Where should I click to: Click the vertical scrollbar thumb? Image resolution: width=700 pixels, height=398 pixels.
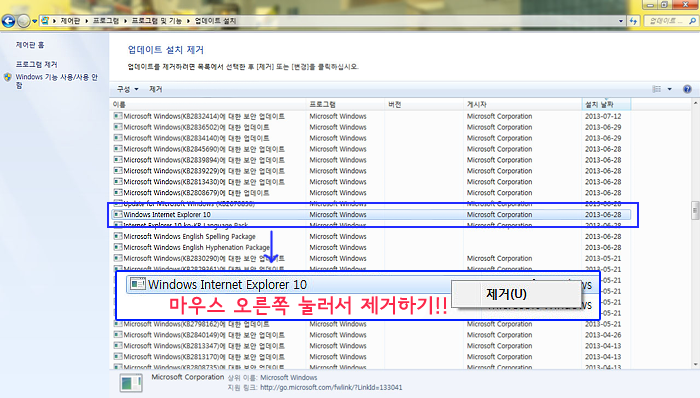696,210
